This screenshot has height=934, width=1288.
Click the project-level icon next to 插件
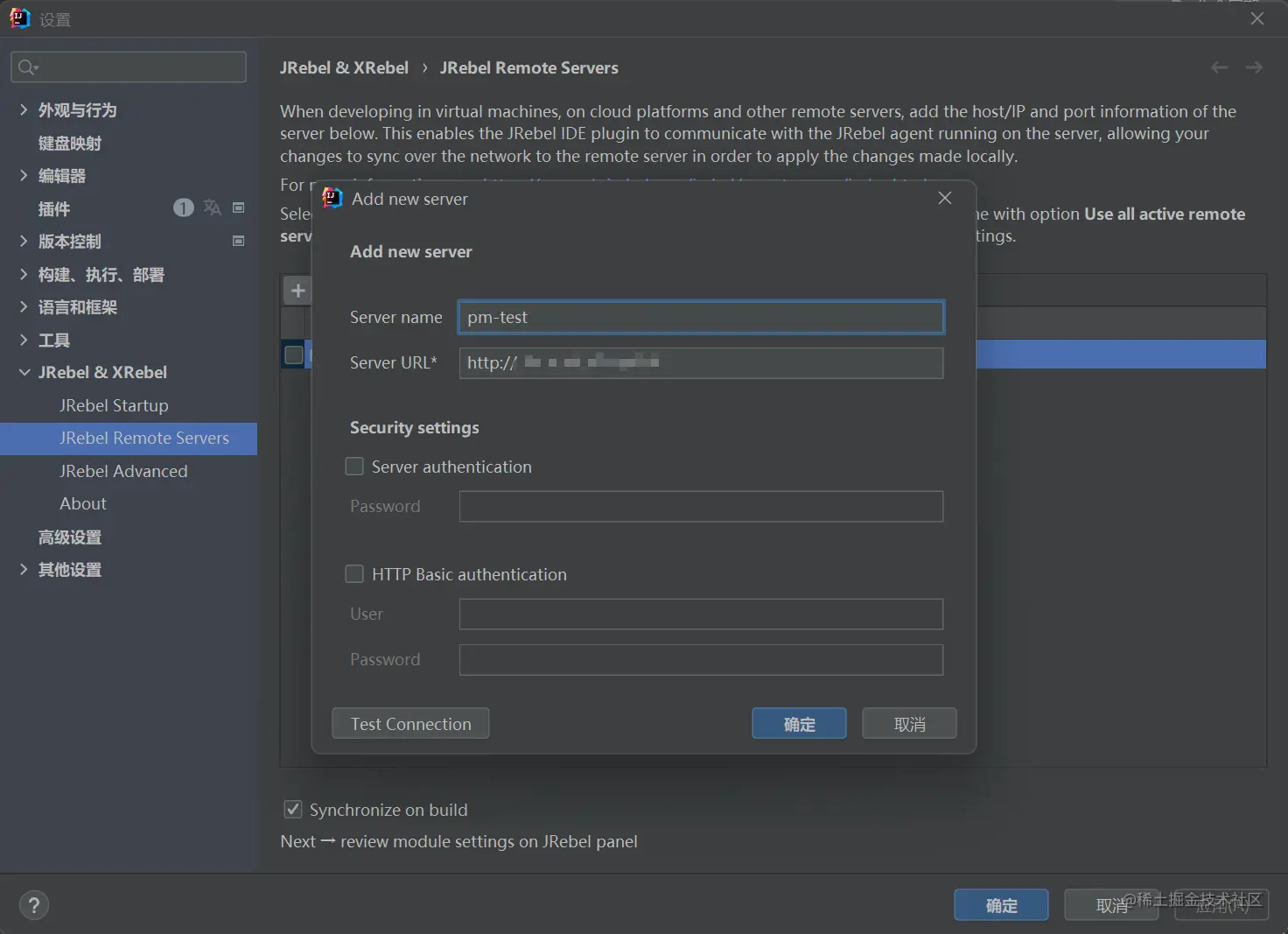coord(238,207)
